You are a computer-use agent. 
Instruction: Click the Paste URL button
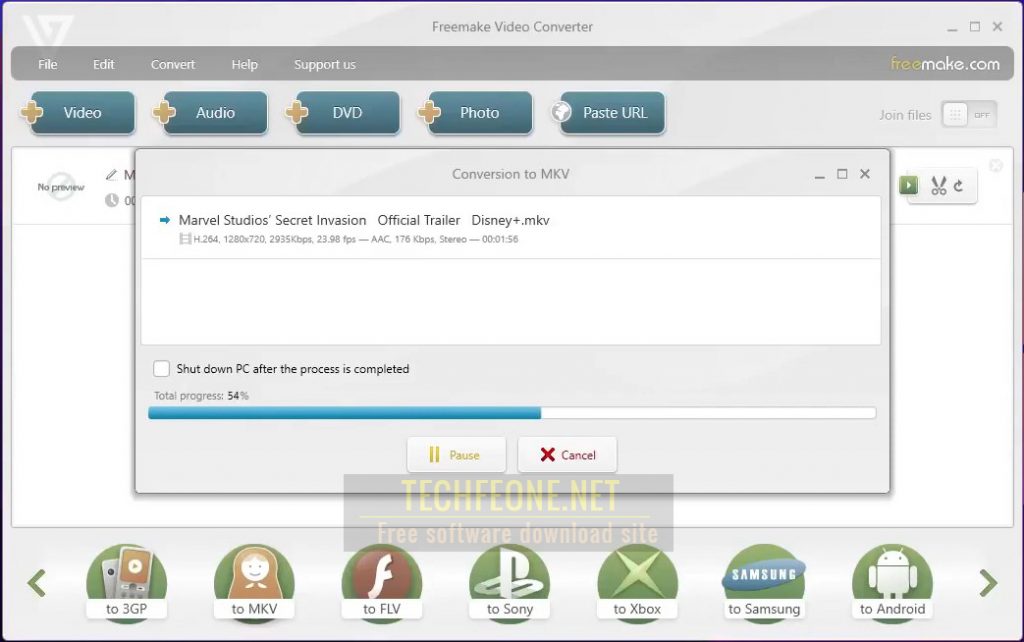pos(608,113)
